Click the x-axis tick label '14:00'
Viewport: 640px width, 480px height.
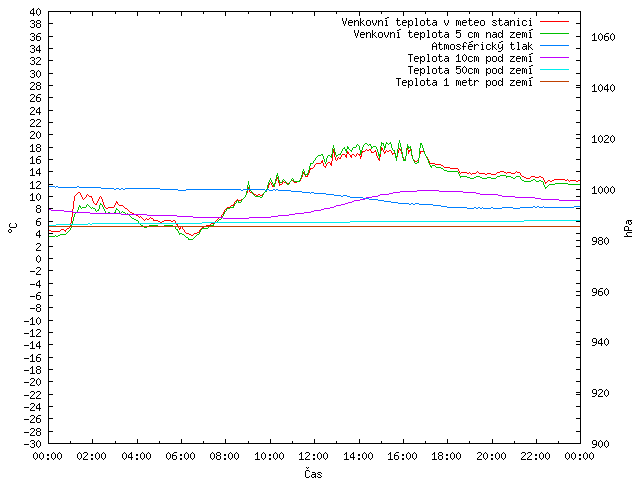tap(358, 456)
